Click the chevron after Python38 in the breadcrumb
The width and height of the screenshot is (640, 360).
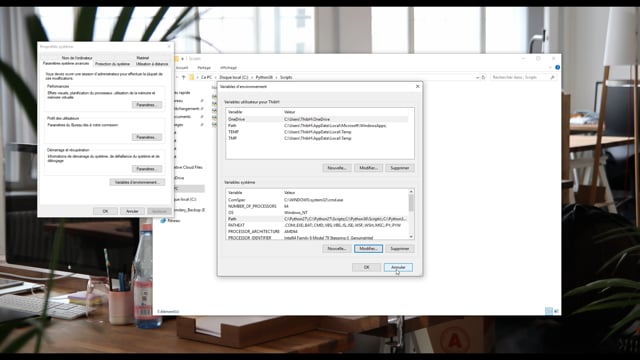276,77
